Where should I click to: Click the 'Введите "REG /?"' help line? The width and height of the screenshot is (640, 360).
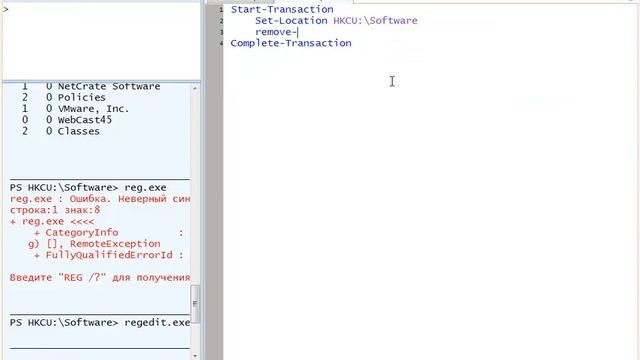(x=100, y=278)
